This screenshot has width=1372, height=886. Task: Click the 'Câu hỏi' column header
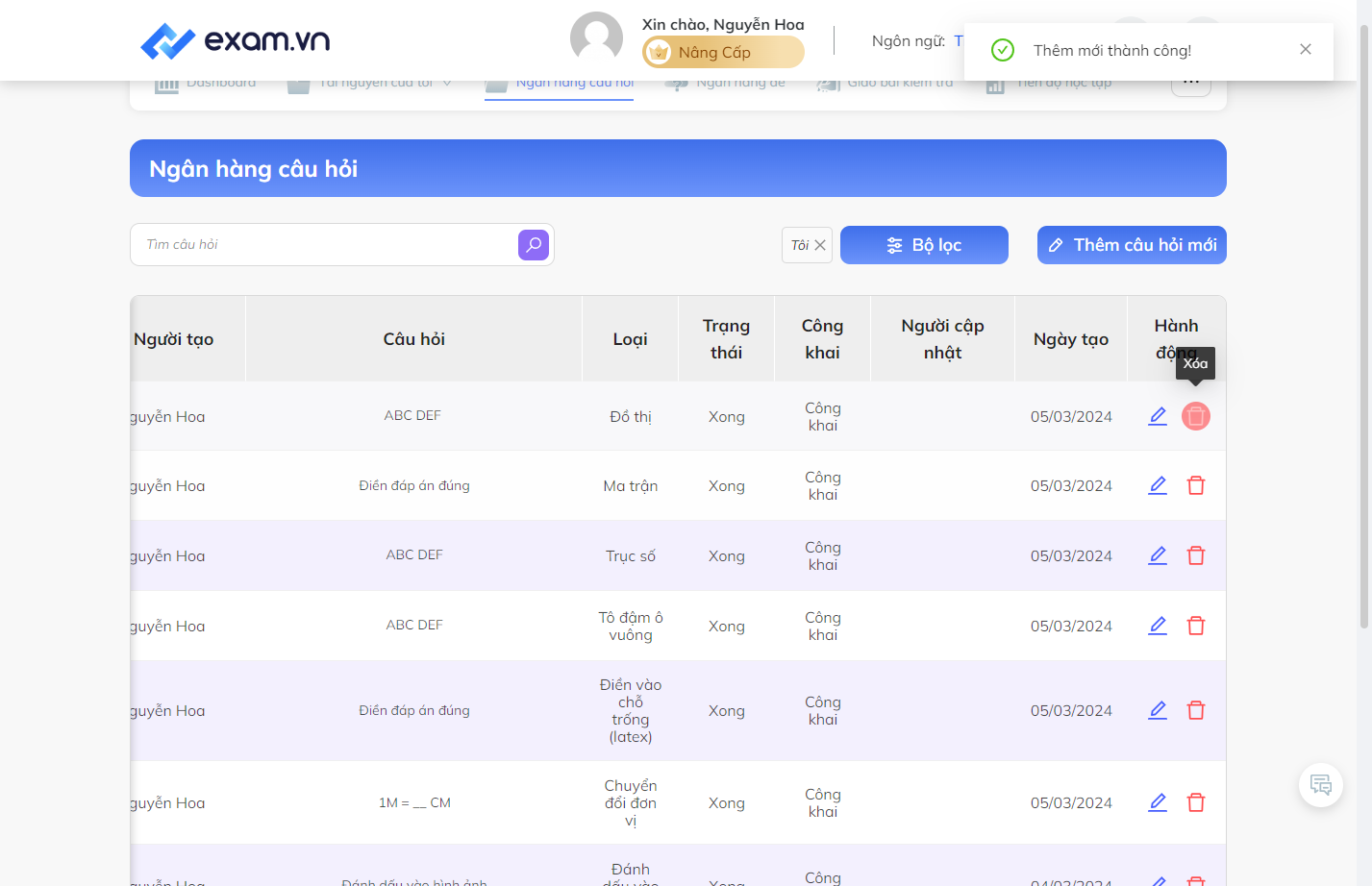pos(414,339)
